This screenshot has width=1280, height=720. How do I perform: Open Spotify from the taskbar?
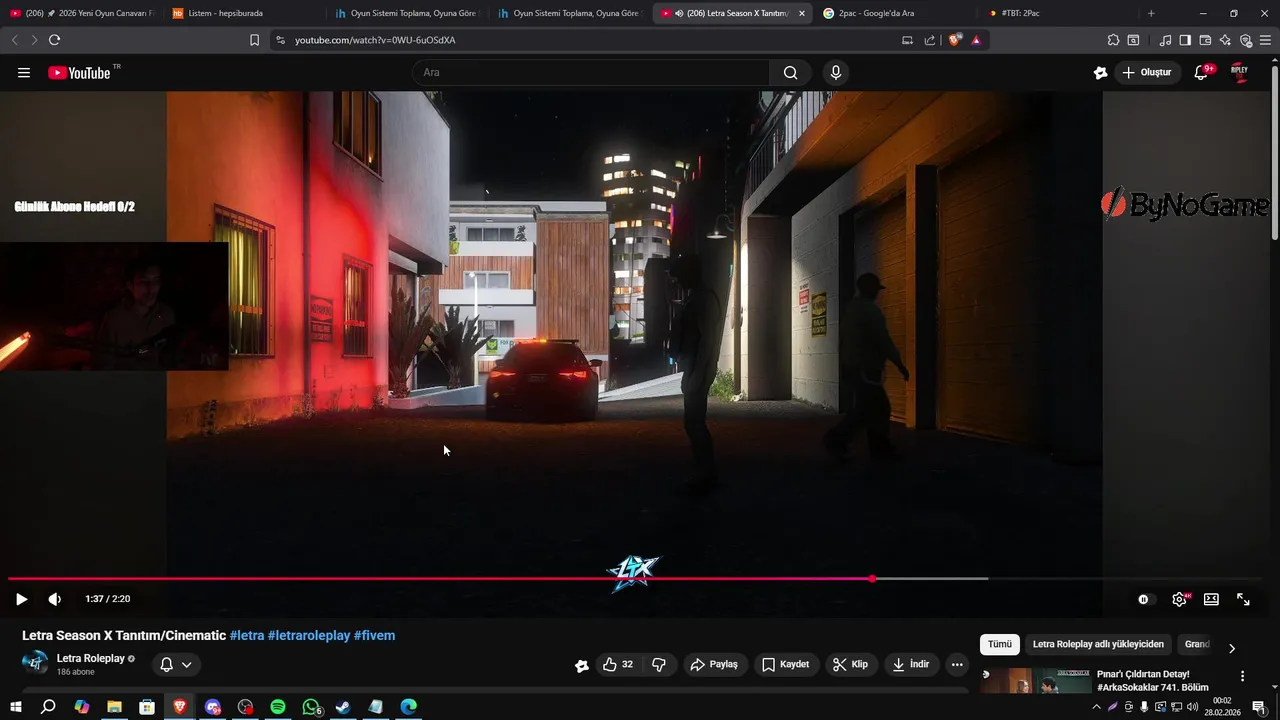click(278, 707)
